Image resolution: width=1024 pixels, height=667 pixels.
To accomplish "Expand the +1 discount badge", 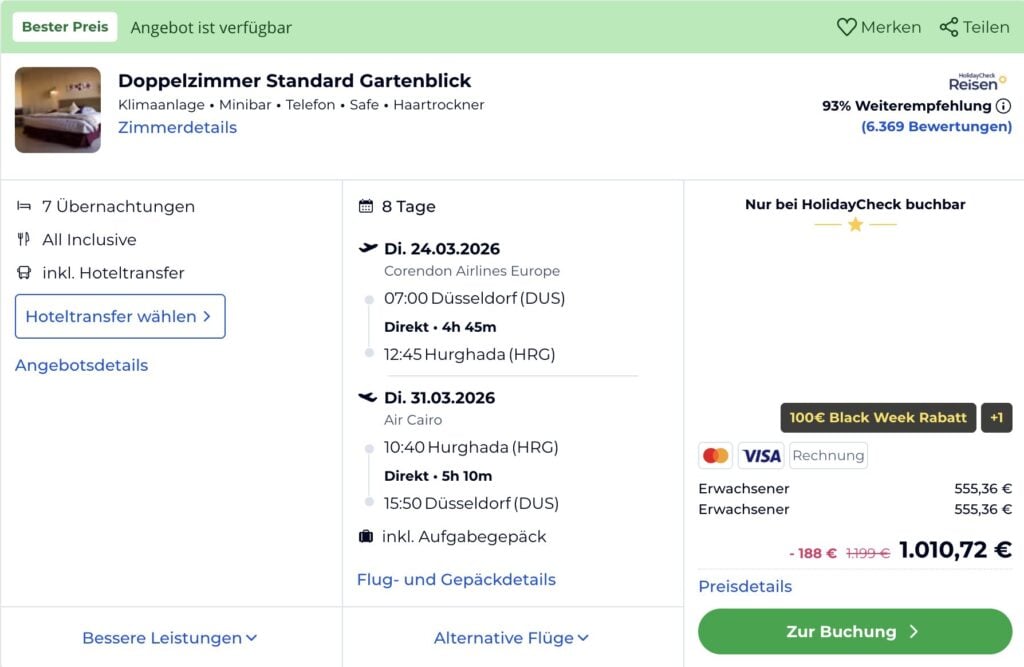I will (997, 418).
